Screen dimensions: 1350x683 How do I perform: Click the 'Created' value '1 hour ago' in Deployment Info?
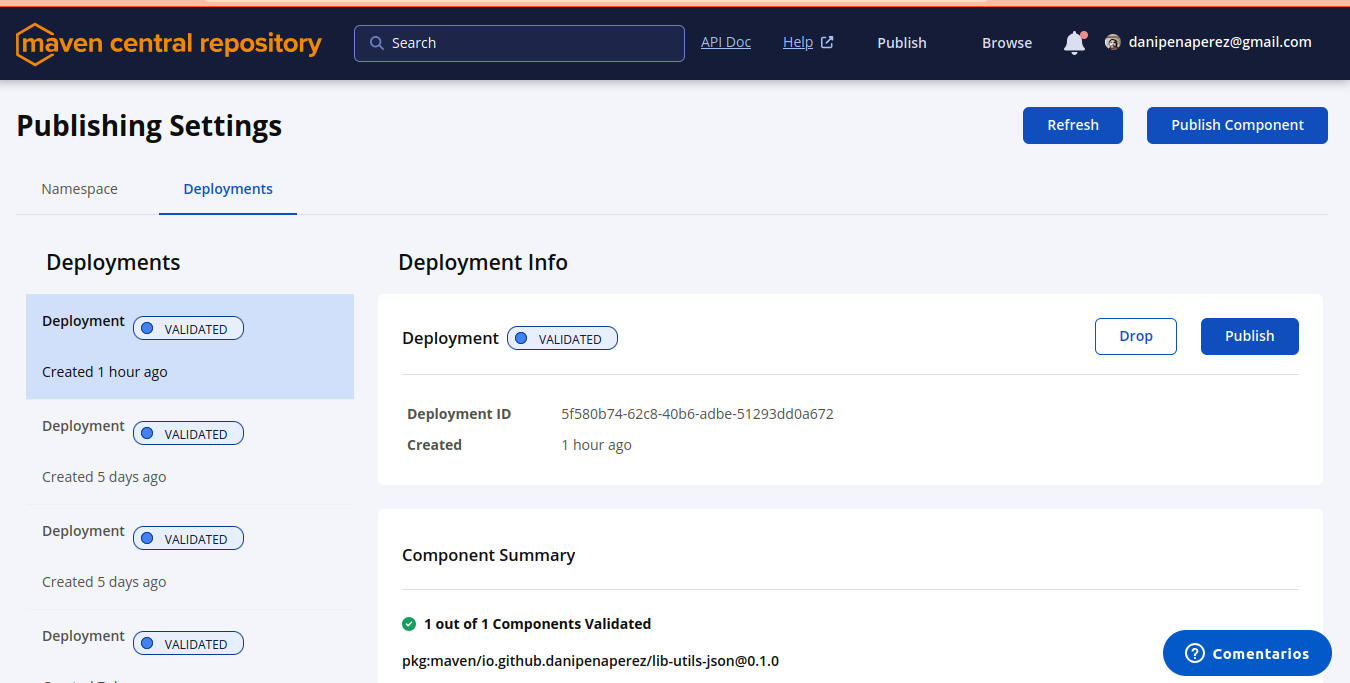[x=596, y=445]
